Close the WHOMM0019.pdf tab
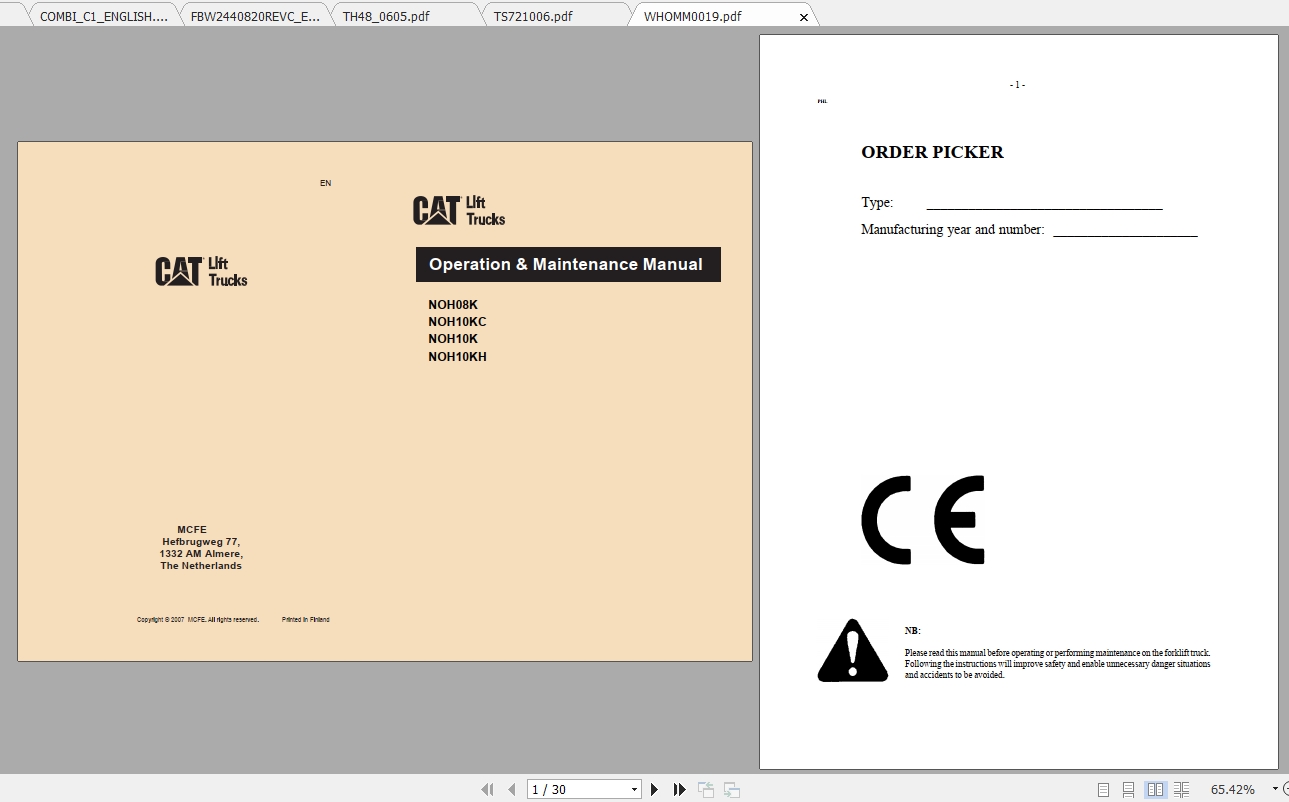This screenshot has width=1289, height=802. pos(804,16)
